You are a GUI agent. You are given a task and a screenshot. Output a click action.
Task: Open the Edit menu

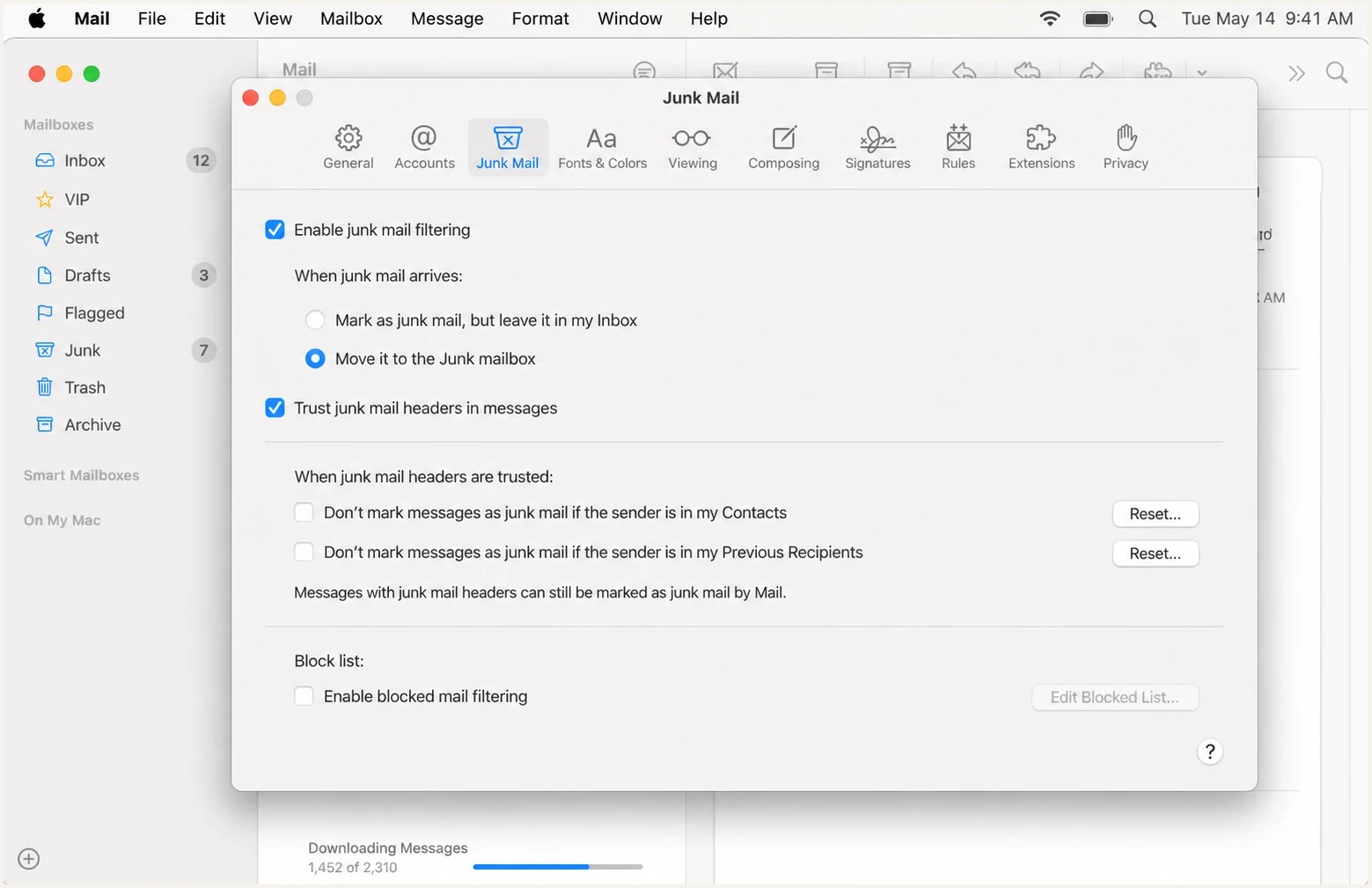click(x=209, y=18)
